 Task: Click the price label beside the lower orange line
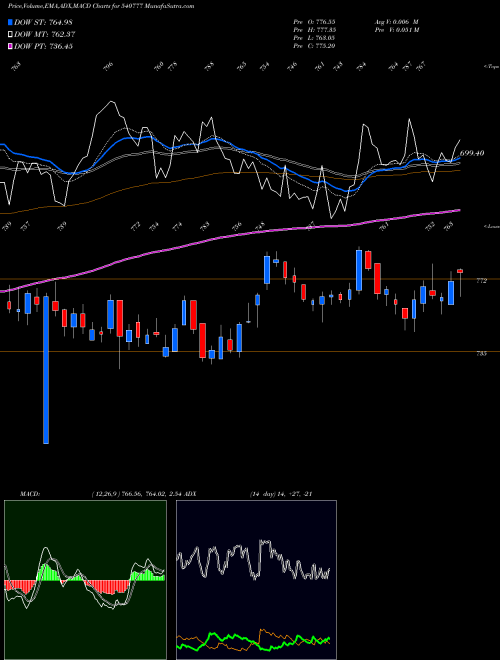481,354
